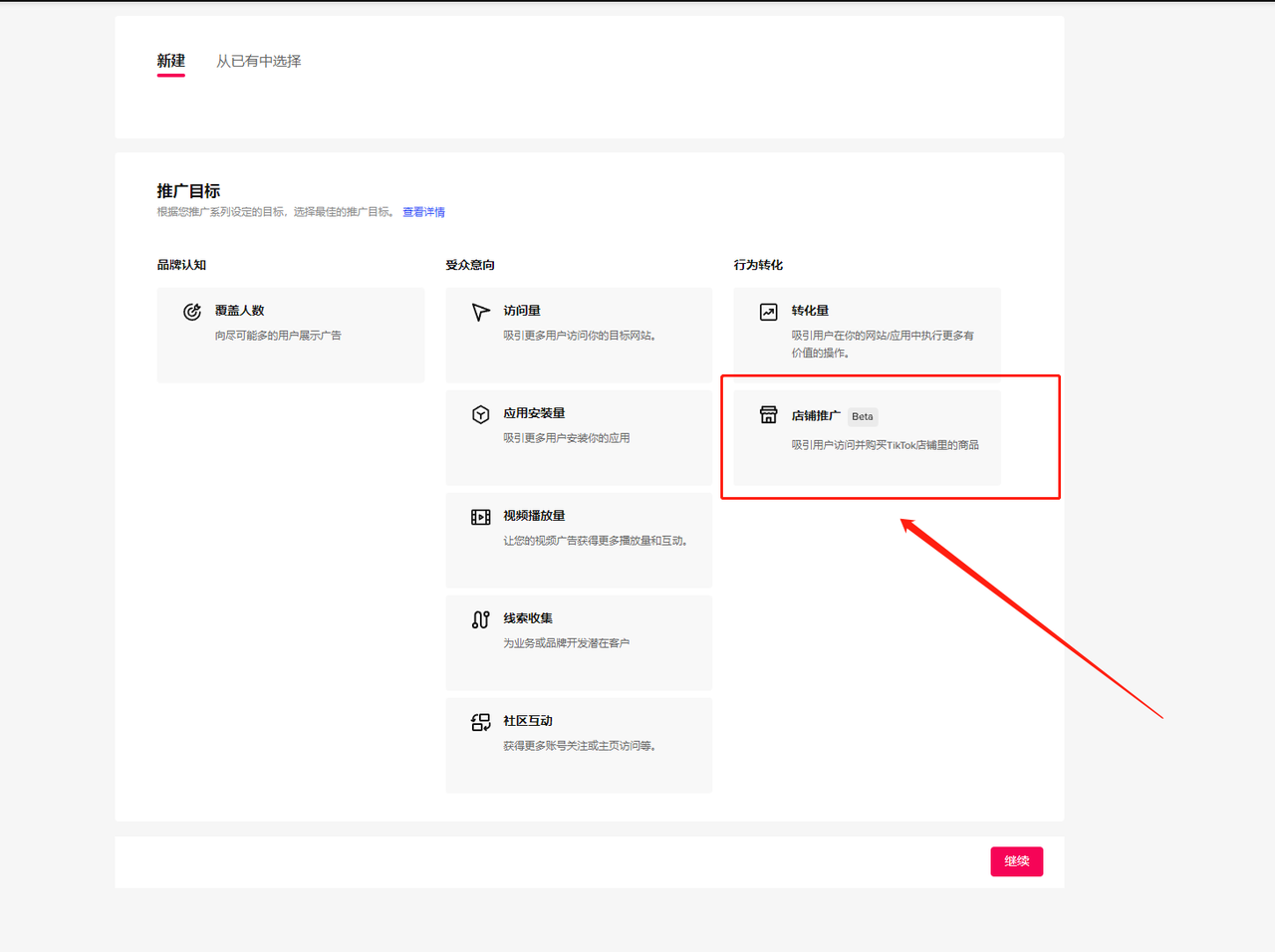
Task: Select the 转化量 objective label
Action: pyautogui.click(x=810, y=311)
